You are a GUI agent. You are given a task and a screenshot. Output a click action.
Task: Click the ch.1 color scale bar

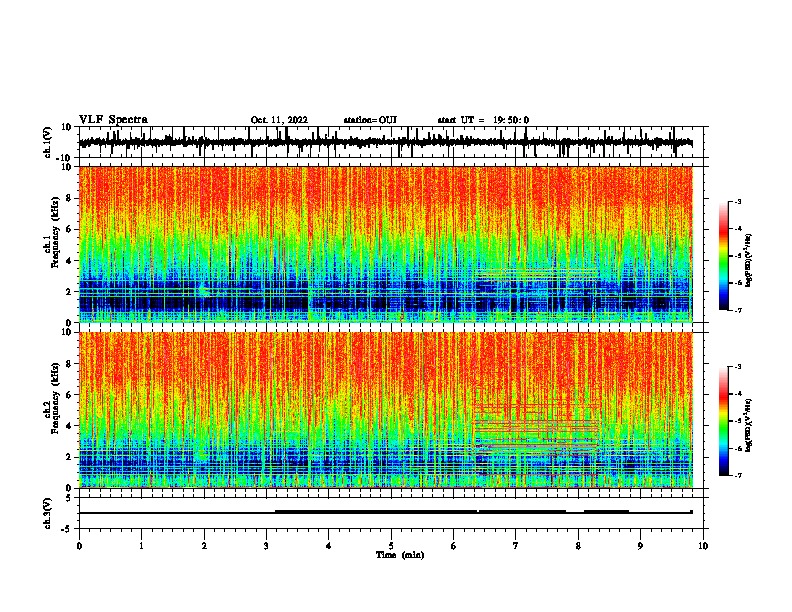pos(724,256)
